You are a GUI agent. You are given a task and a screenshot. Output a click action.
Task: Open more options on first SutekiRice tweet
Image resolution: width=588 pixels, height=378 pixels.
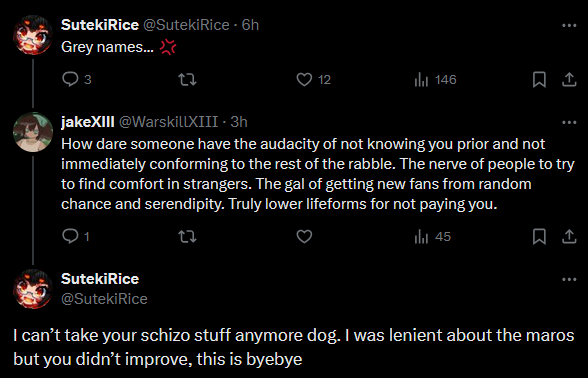coord(569,26)
